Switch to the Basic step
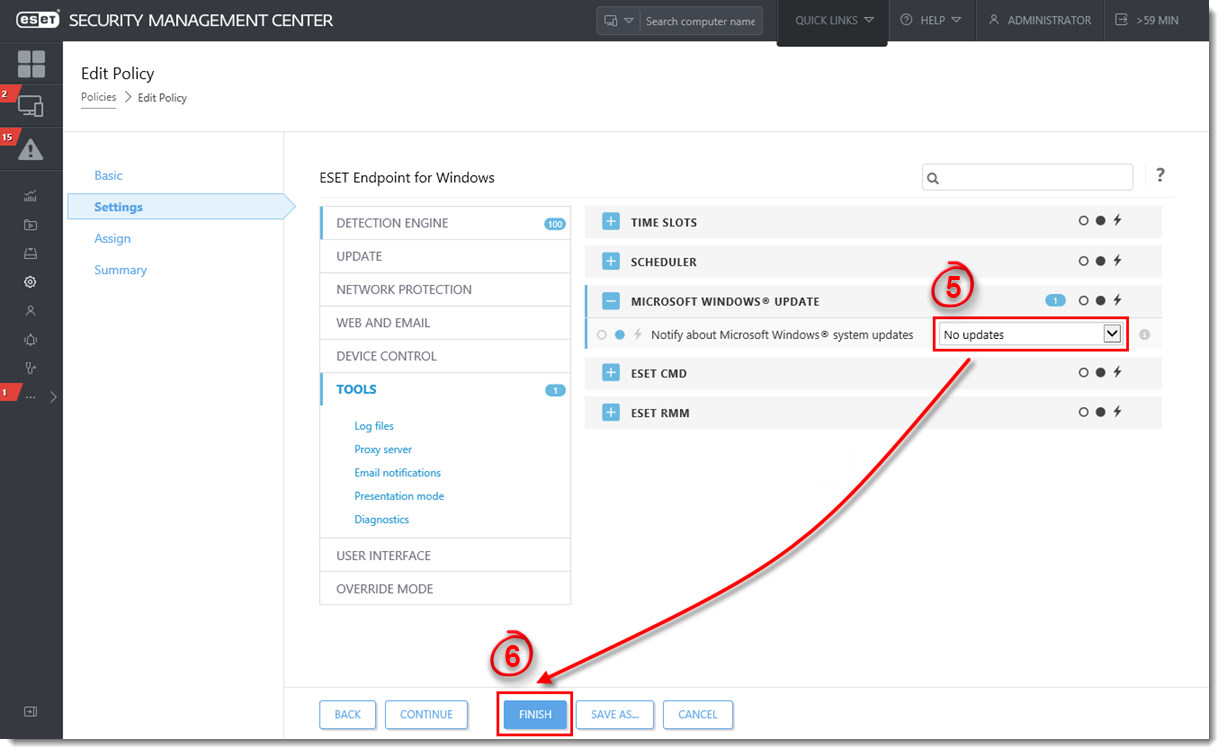This screenshot has width=1224, height=754. click(108, 175)
